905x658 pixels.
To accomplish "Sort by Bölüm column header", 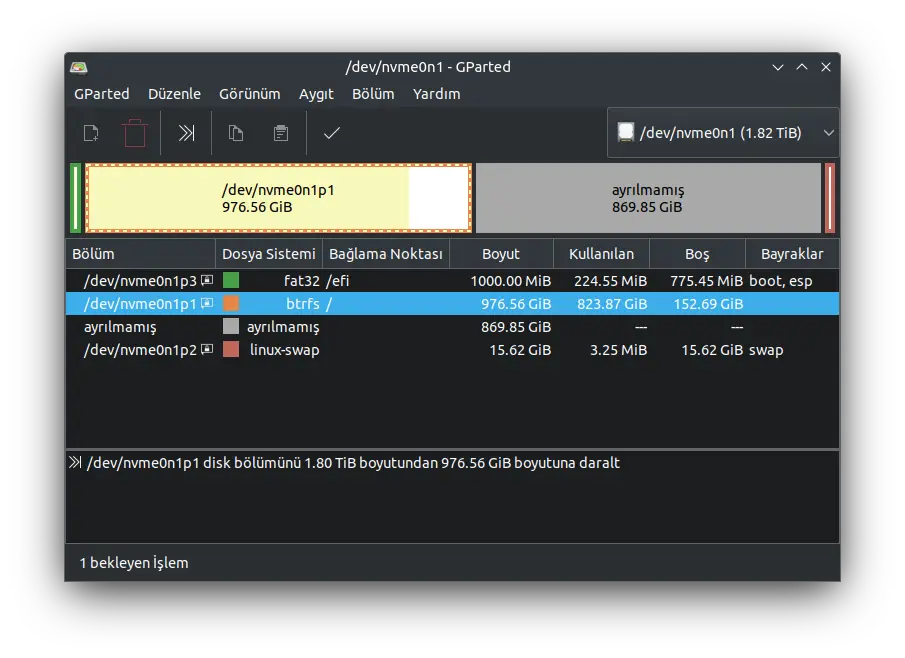I will point(140,254).
